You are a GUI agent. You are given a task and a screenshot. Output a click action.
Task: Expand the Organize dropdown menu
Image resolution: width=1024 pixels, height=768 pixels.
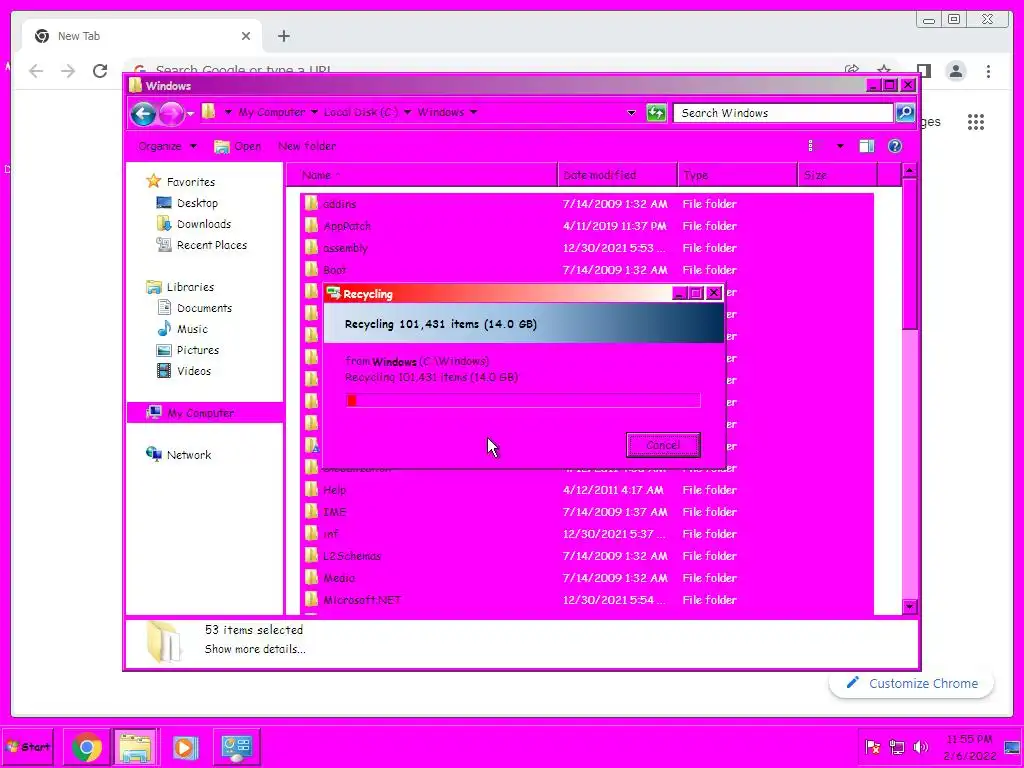click(167, 146)
